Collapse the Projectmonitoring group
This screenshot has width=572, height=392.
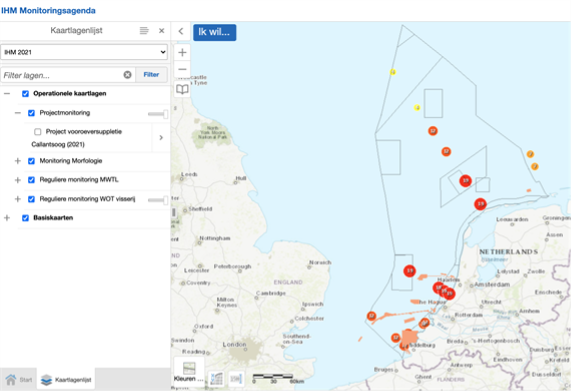point(18,113)
